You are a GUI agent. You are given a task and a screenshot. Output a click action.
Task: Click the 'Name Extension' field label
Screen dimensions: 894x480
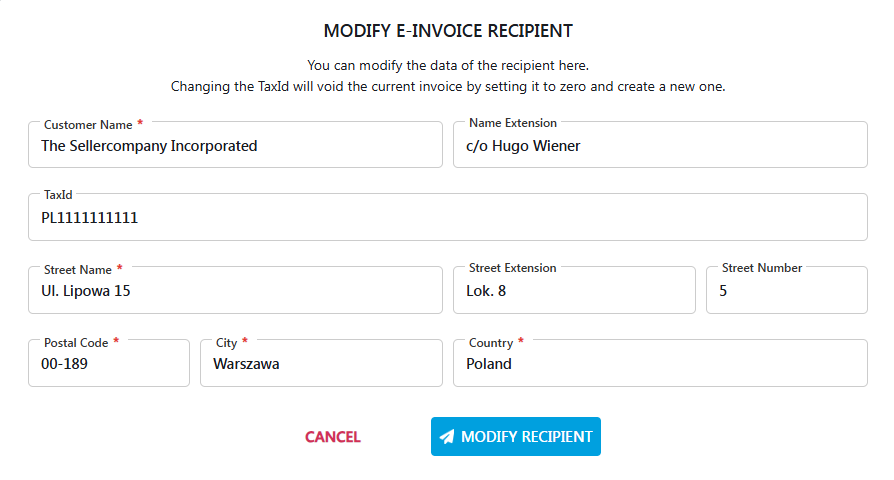tap(513, 123)
